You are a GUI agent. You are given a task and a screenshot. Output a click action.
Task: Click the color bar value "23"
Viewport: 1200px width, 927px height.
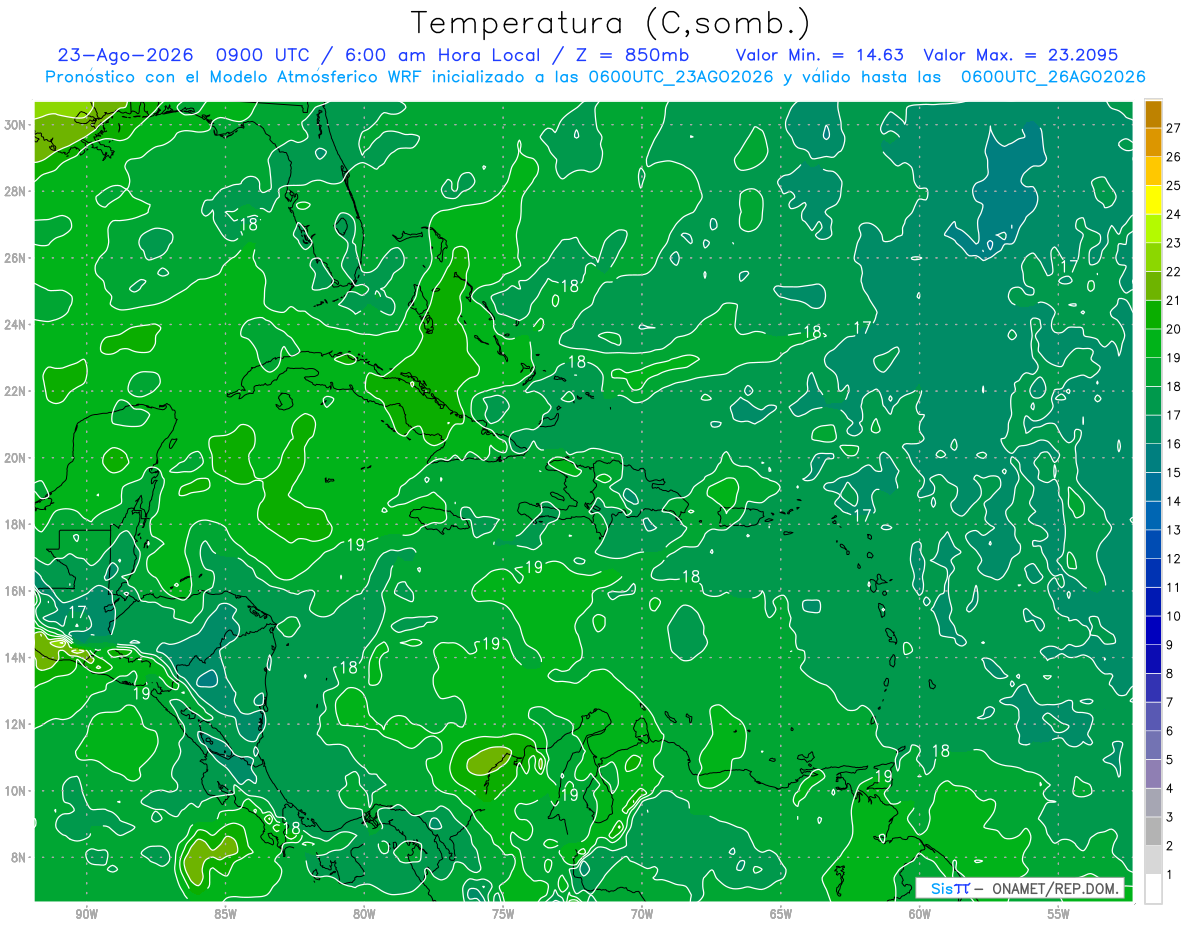(x=1173, y=243)
